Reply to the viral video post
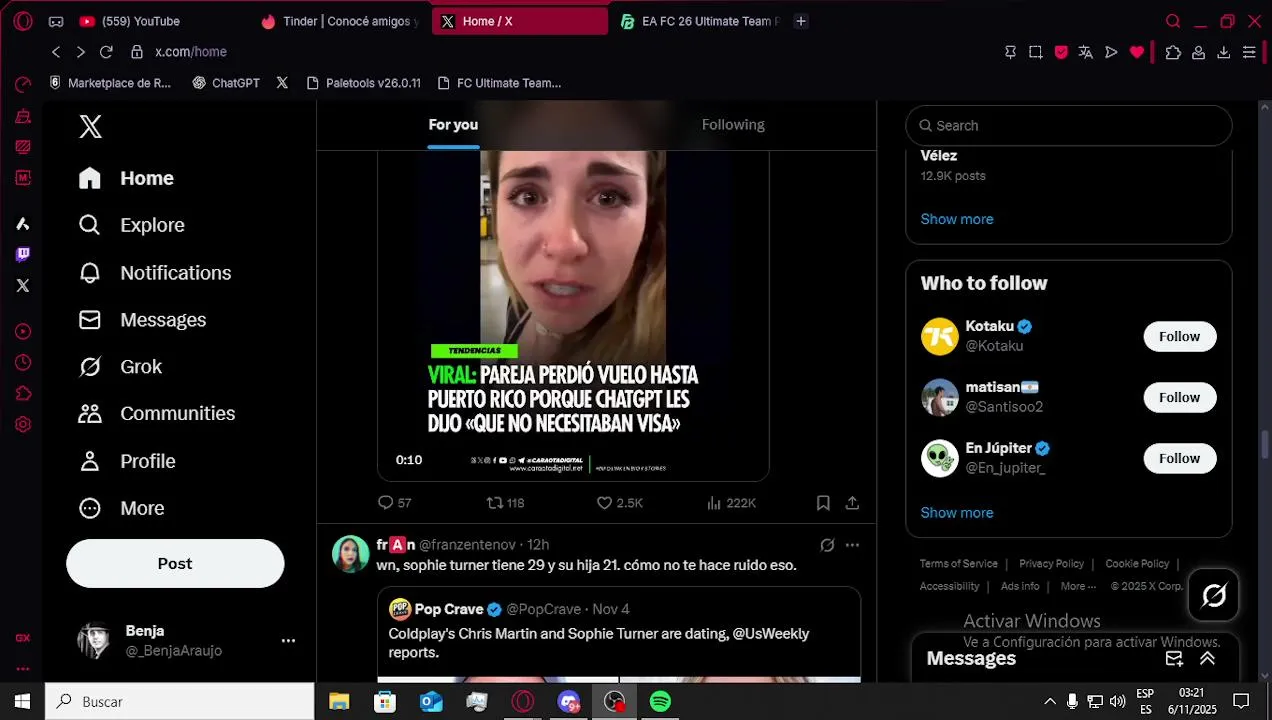The width and height of the screenshot is (1272, 720). pyautogui.click(x=394, y=503)
